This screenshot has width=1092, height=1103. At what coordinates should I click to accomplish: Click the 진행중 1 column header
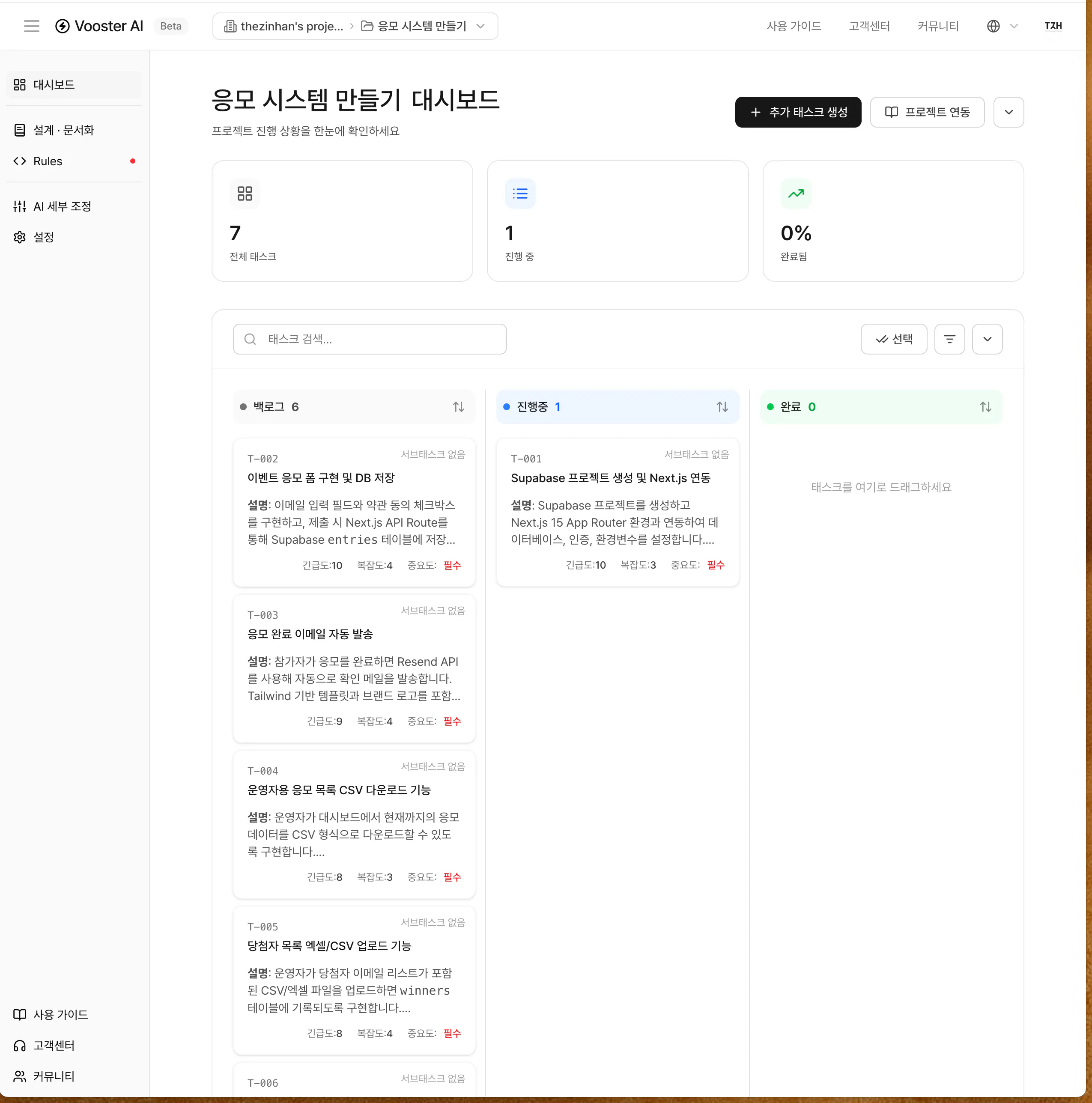618,406
